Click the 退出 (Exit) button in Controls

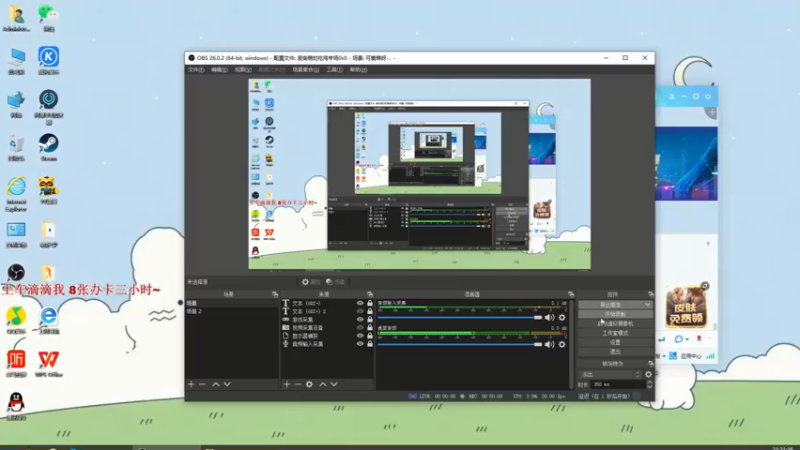615,352
